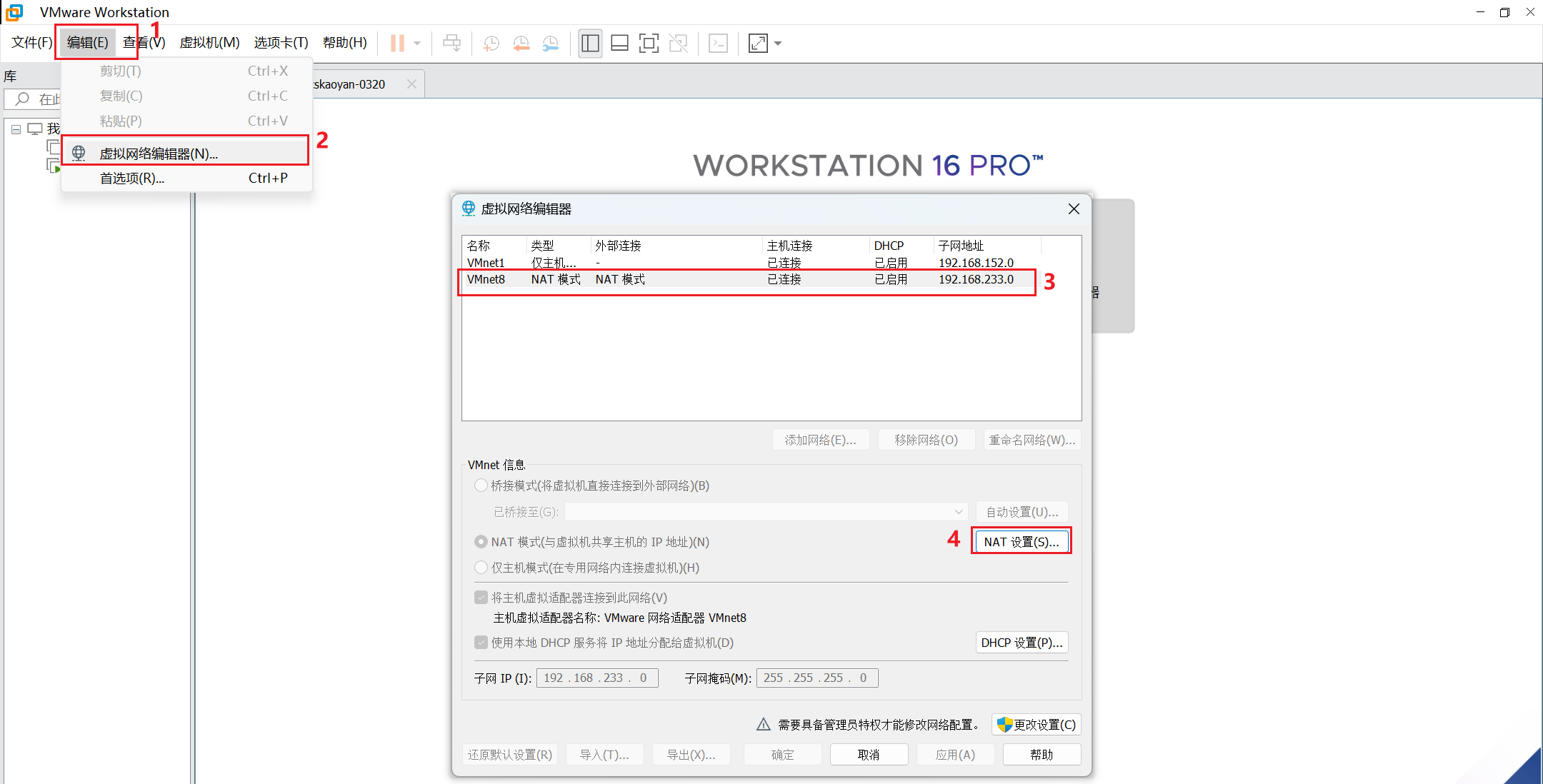
Task: Open the 查看(V) menu
Action: click(144, 43)
